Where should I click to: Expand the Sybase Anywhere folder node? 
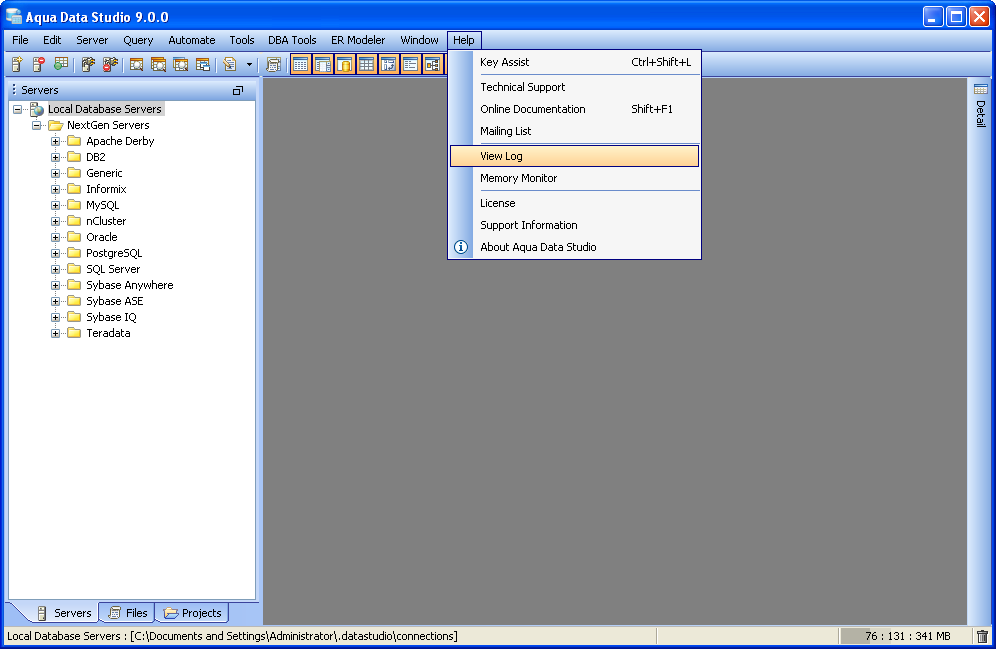click(x=55, y=286)
